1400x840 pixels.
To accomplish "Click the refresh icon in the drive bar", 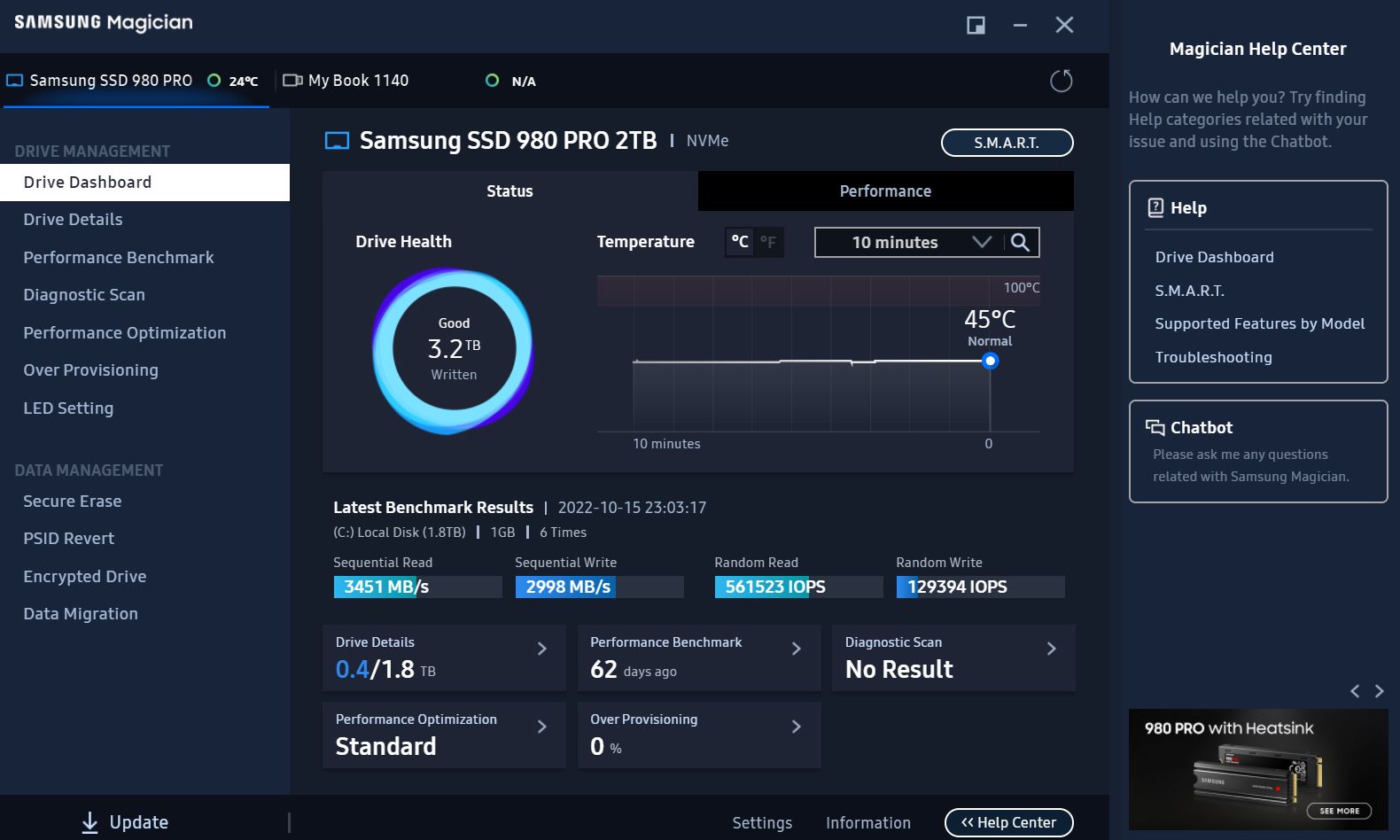I will point(1061,81).
